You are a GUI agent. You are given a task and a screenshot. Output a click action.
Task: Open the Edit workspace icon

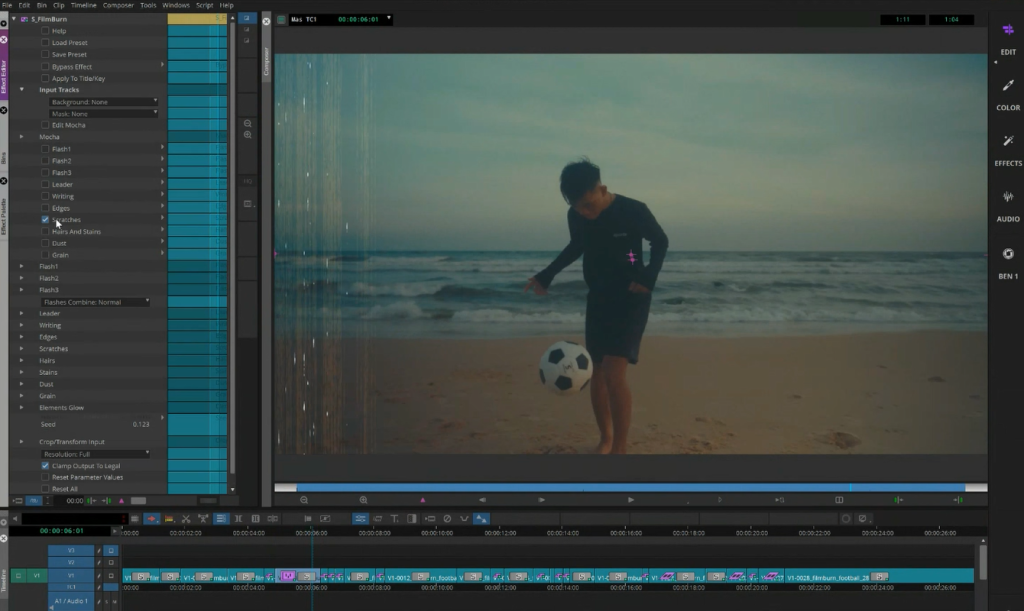pyautogui.click(x=1007, y=30)
